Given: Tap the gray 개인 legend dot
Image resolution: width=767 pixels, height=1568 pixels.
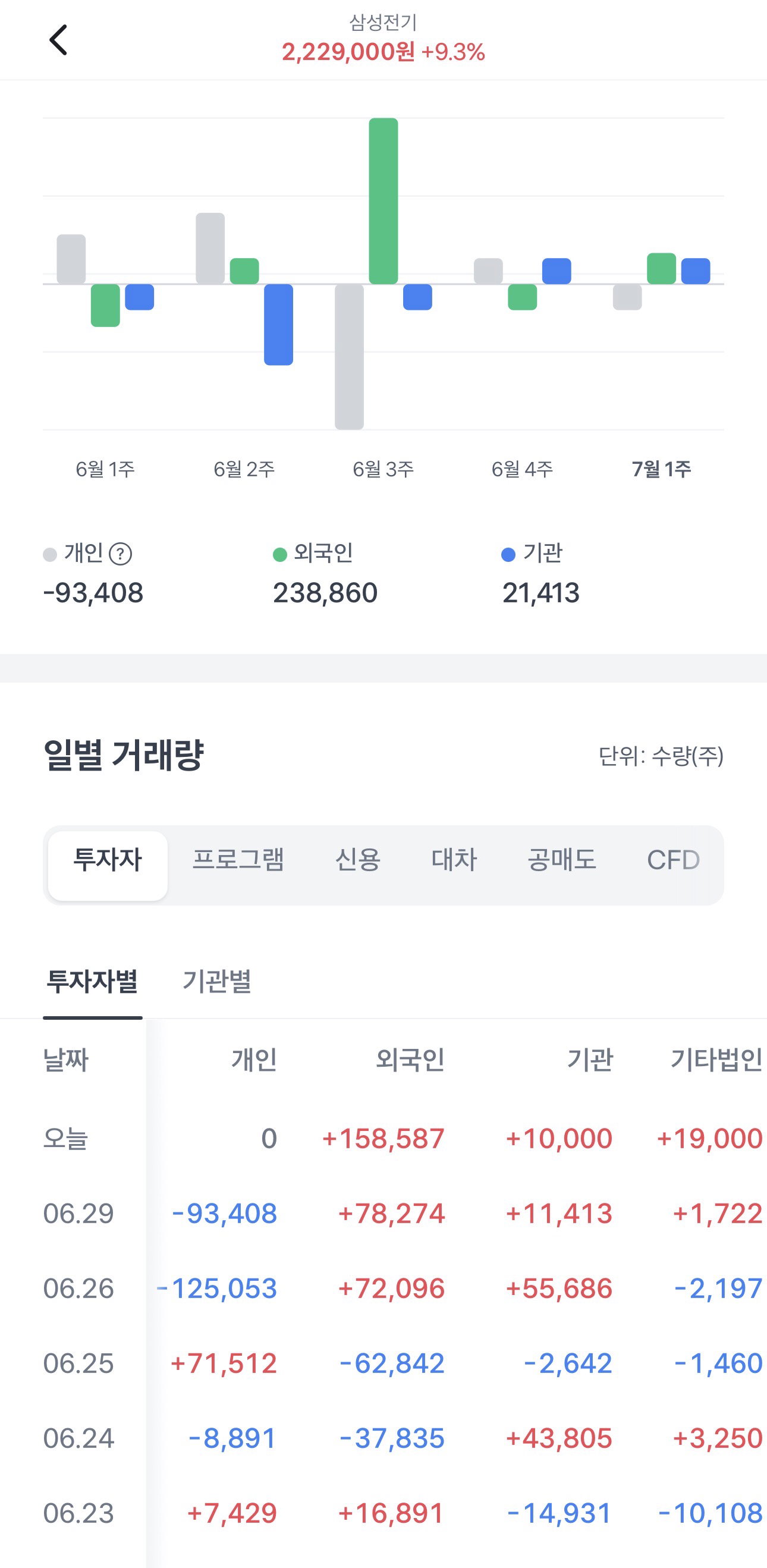Looking at the screenshot, I should [50, 555].
